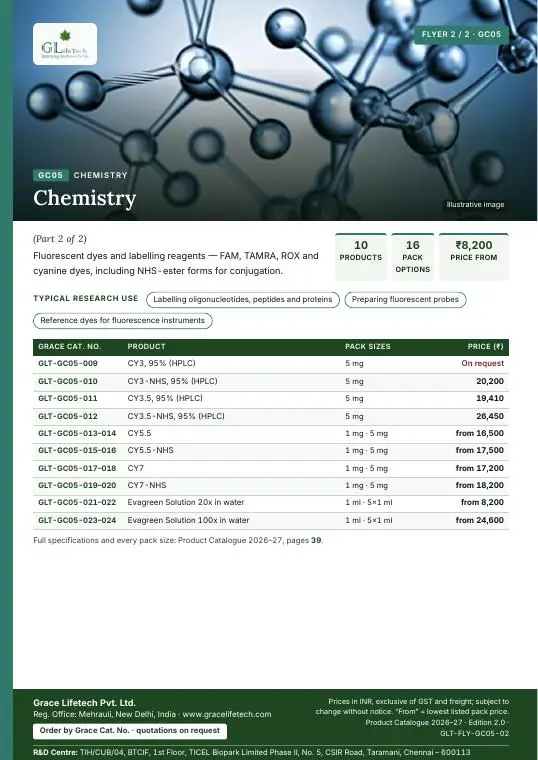Click the from 24,600 price

point(480,520)
